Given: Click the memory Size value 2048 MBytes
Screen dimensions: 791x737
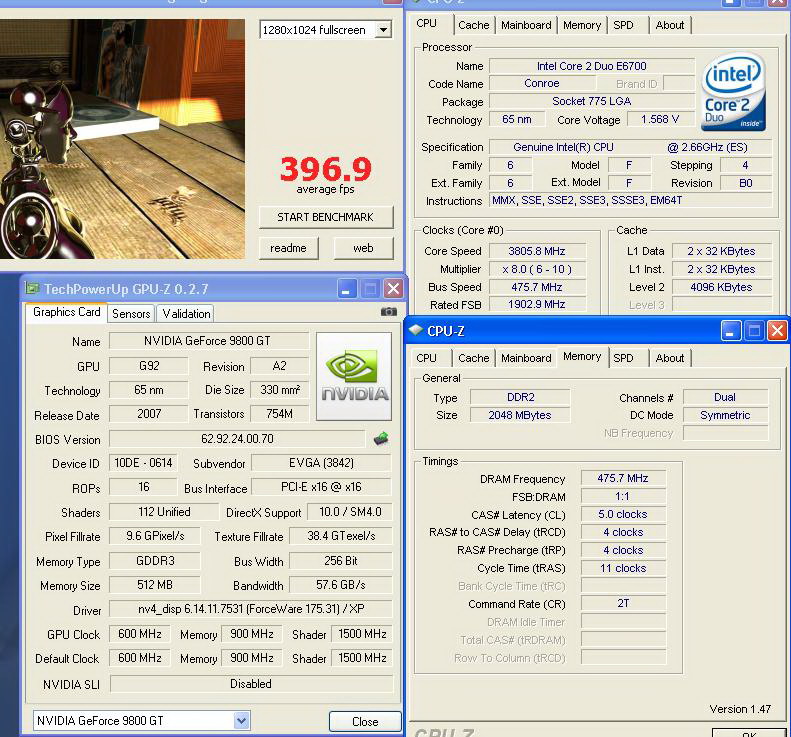Looking at the screenshot, I should pyautogui.click(x=521, y=415).
